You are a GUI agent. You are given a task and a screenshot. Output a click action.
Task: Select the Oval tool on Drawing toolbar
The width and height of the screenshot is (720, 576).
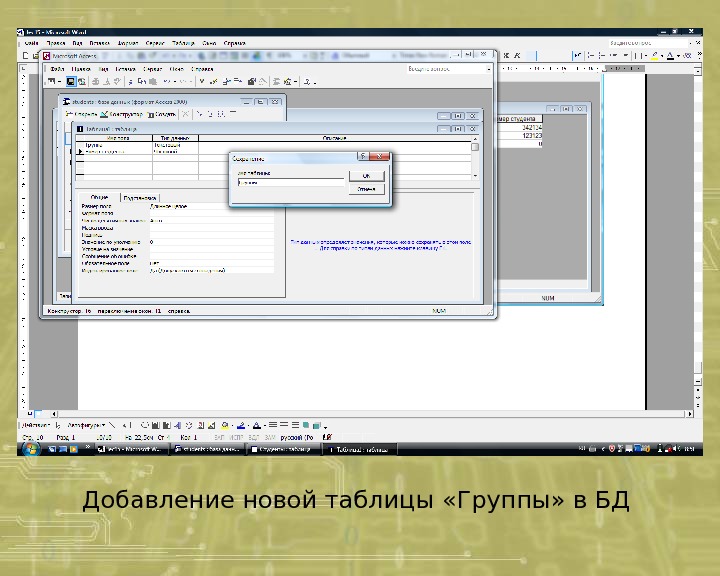pyautogui.click(x=145, y=425)
